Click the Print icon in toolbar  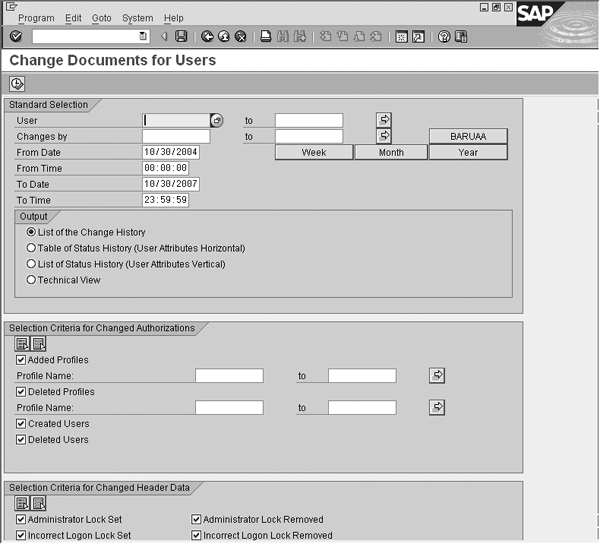266,36
